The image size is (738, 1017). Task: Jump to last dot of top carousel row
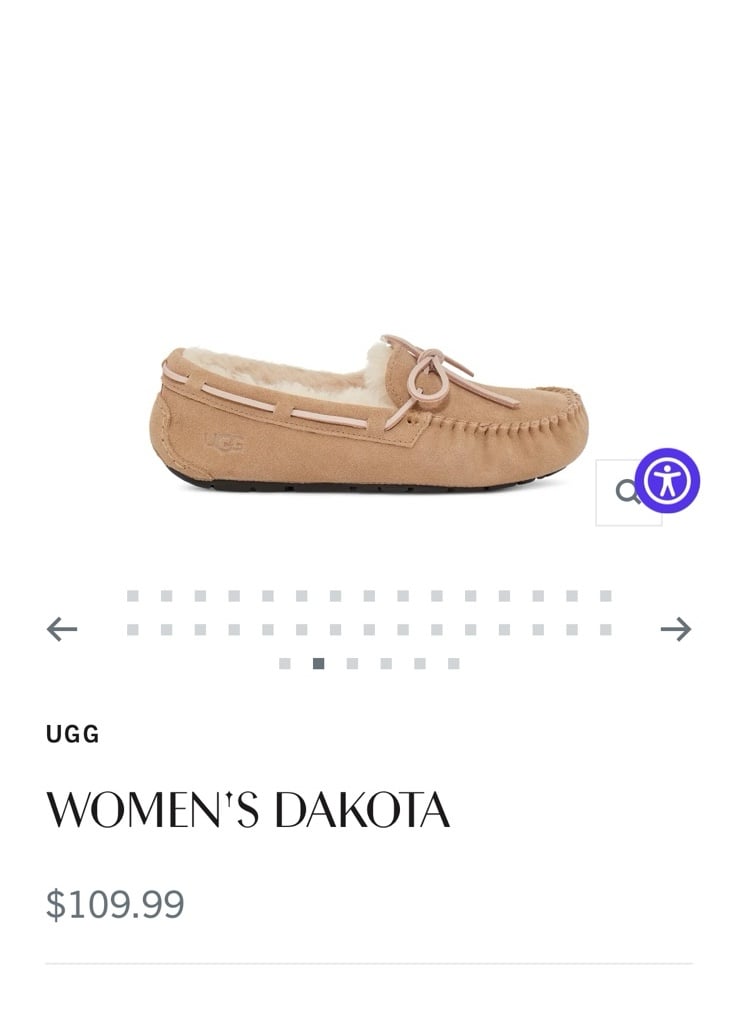click(606, 596)
